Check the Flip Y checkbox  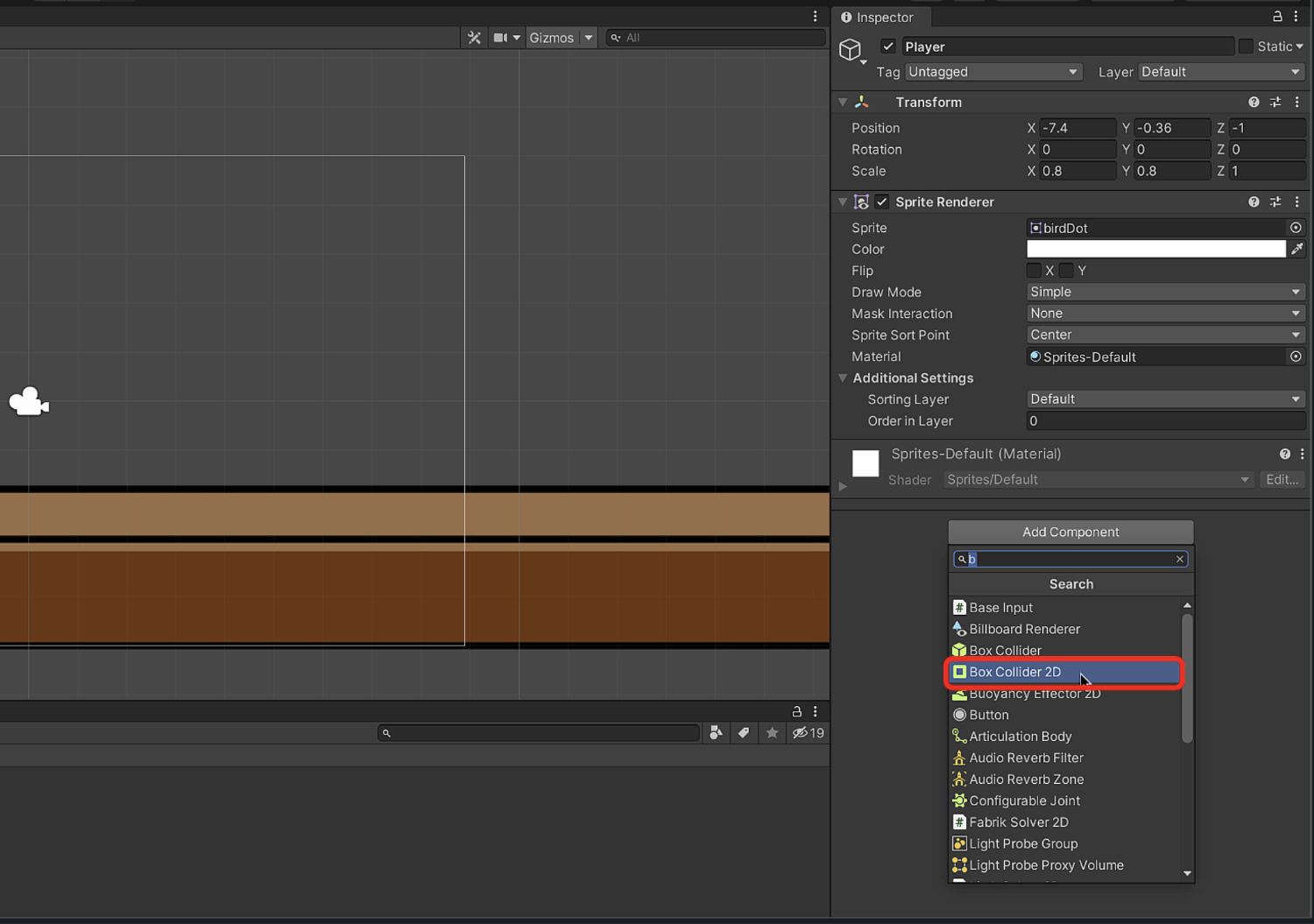coord(1066,271)
